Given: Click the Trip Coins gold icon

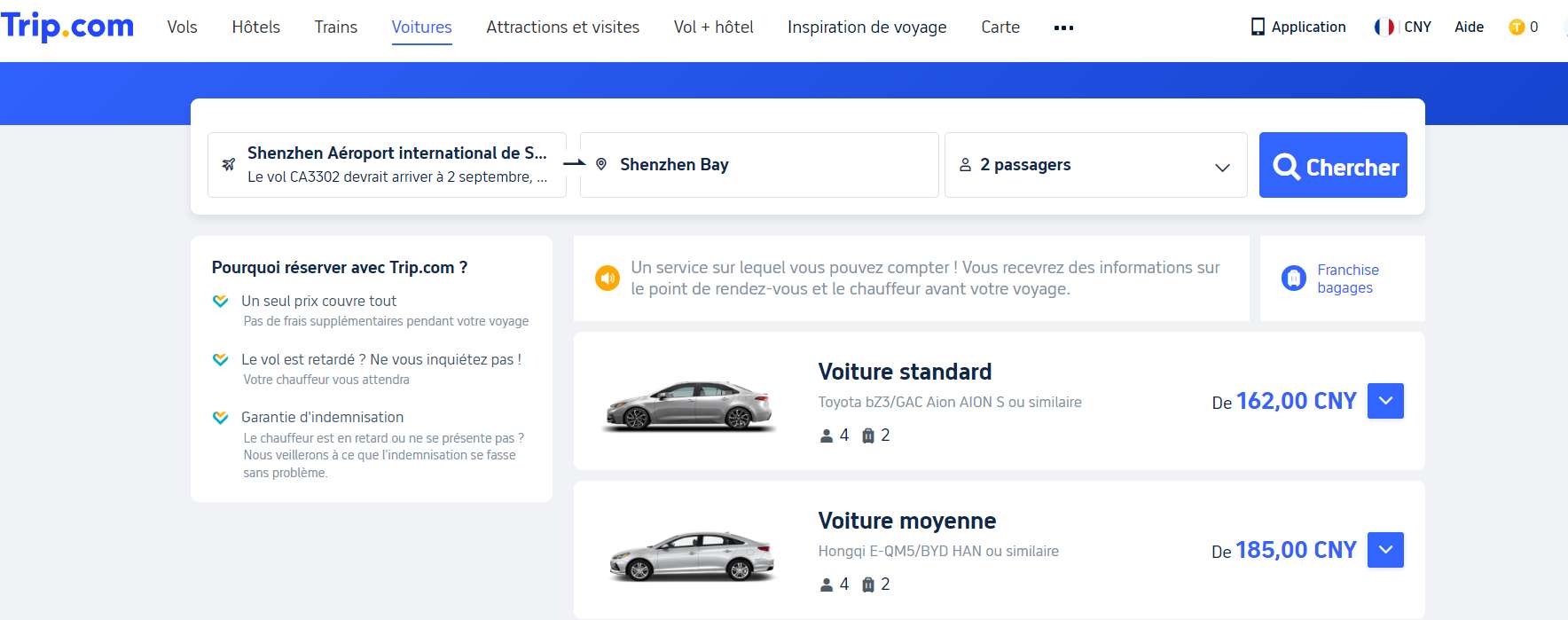Looking at the screenshot, I should coord(1516,27).
